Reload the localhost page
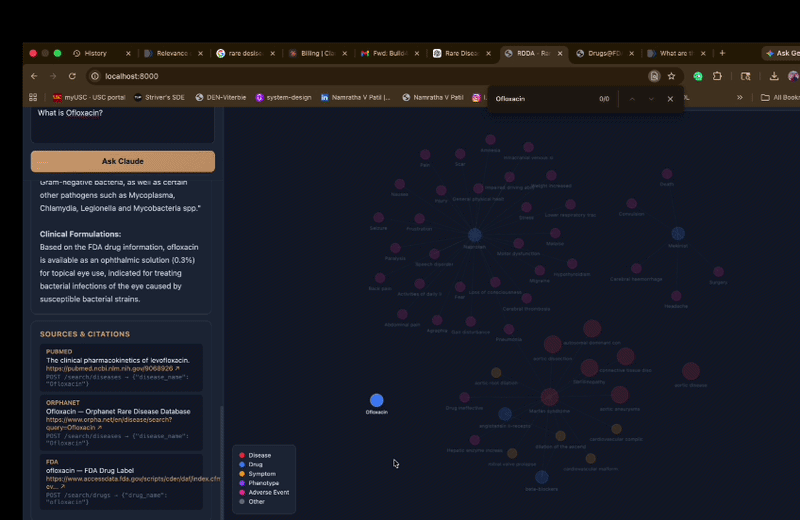 (x=72, y=76)
